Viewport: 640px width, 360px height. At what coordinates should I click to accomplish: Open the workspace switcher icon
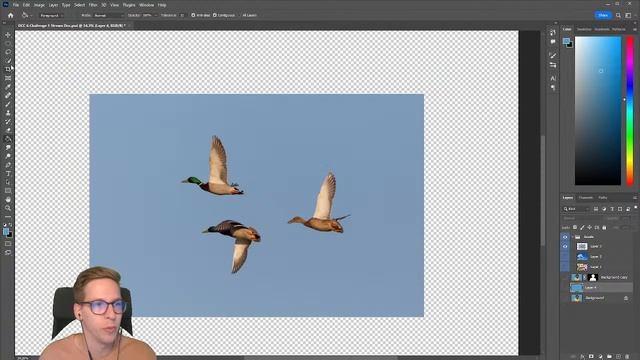click(x=628, y=16)
